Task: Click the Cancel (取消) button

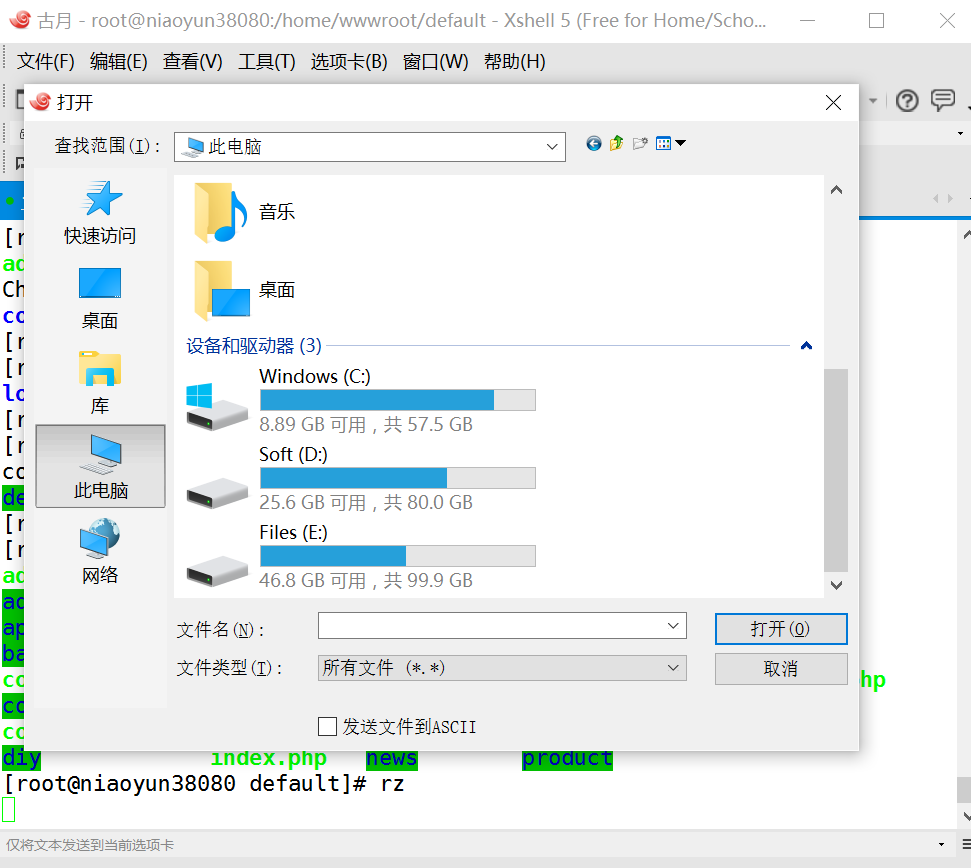Action: click(781, 669)
